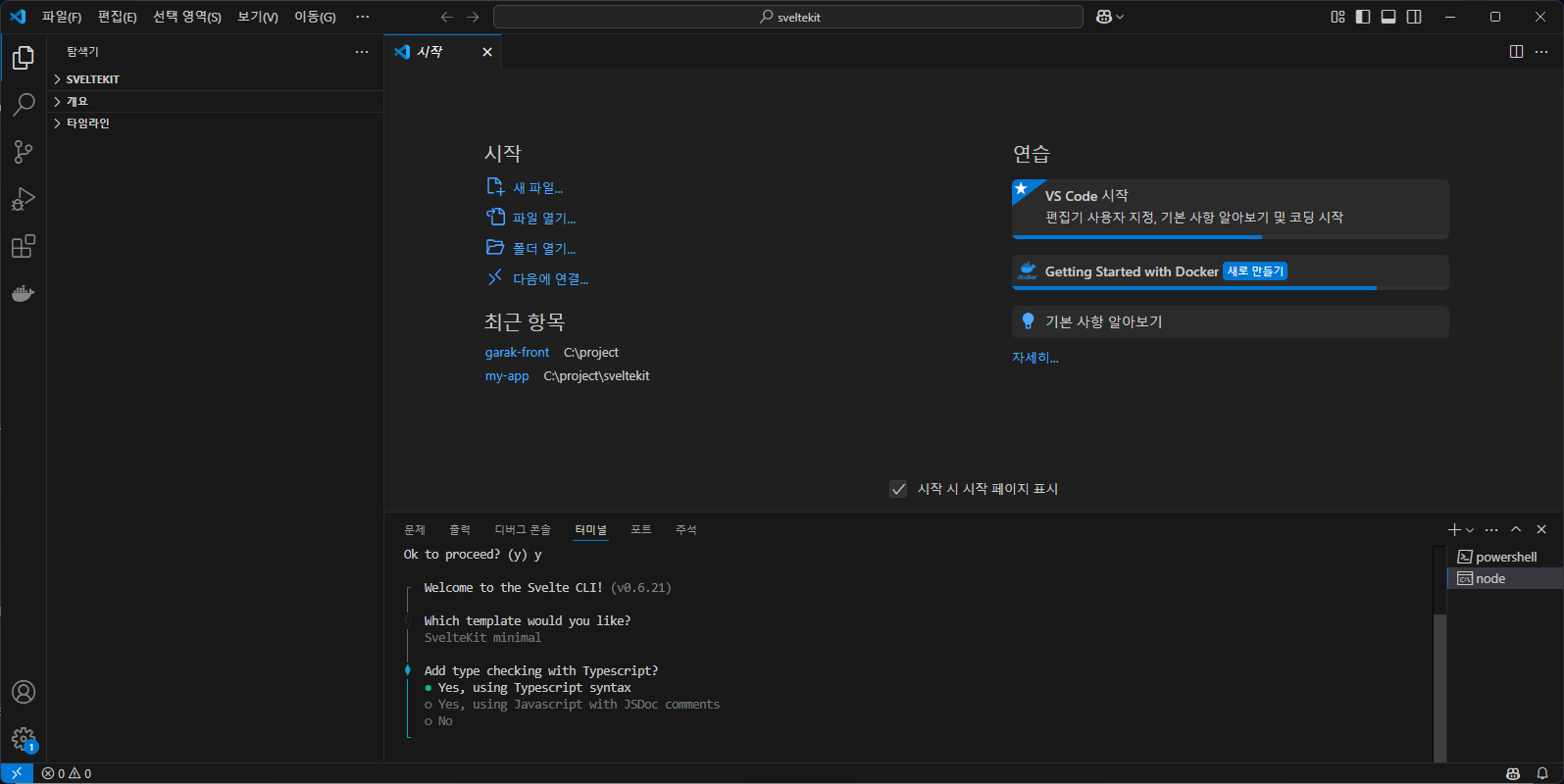Go back with the navigation arrow
The height and width of the screenshot is (784, 1564).
point(447,17)
